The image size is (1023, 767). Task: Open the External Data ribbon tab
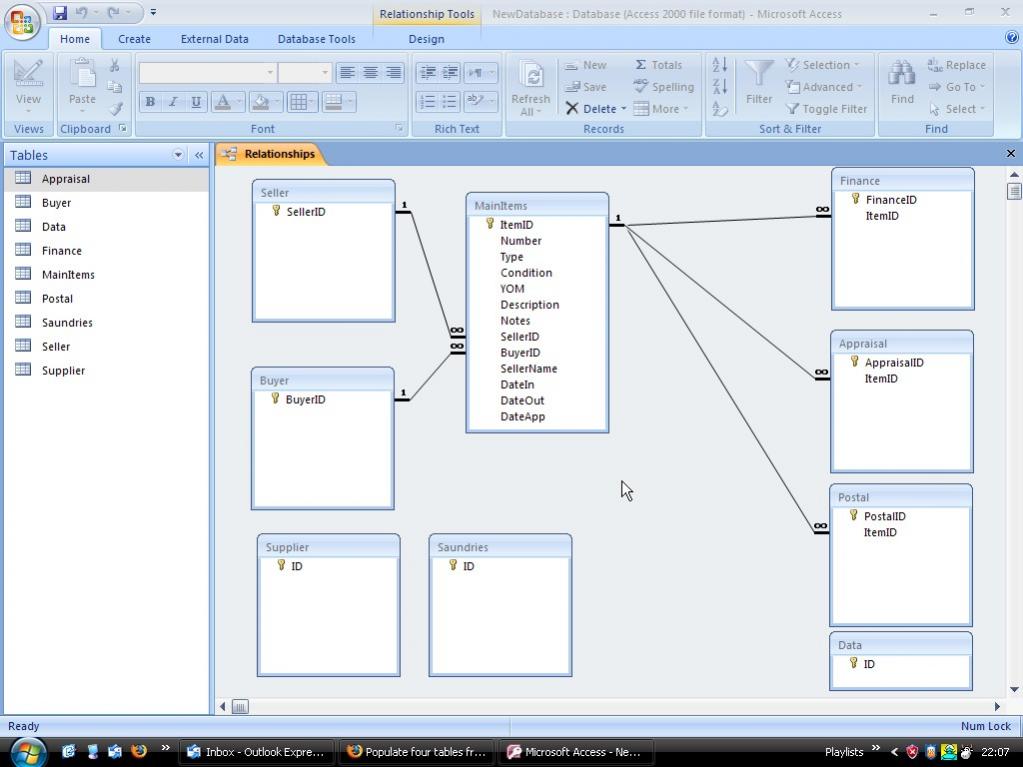point(214,39)
